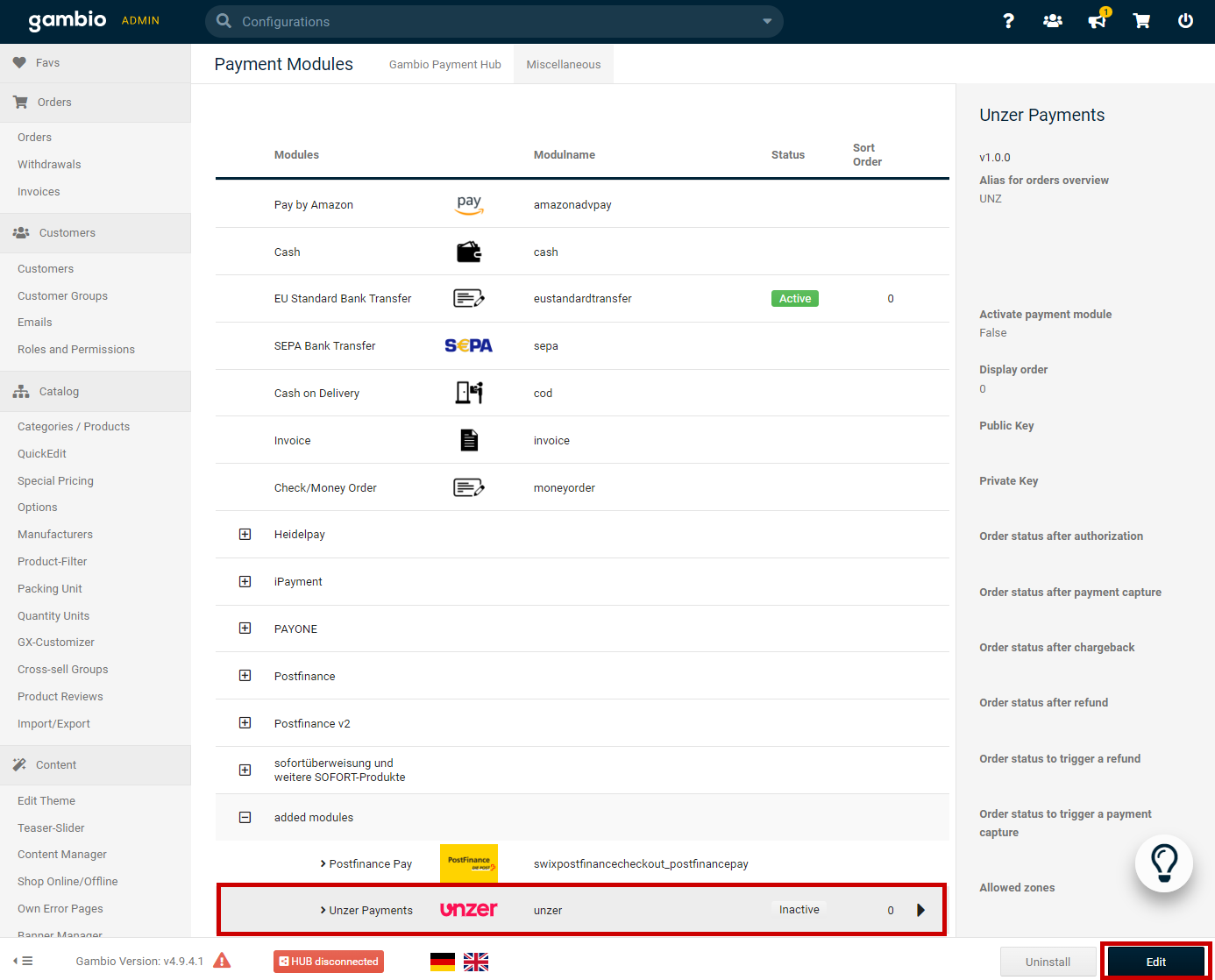Screen dimensions: 1215x980
Task: Expand the sofortüberweisung SOFORT-Produkte group
Action: point(245,771)
